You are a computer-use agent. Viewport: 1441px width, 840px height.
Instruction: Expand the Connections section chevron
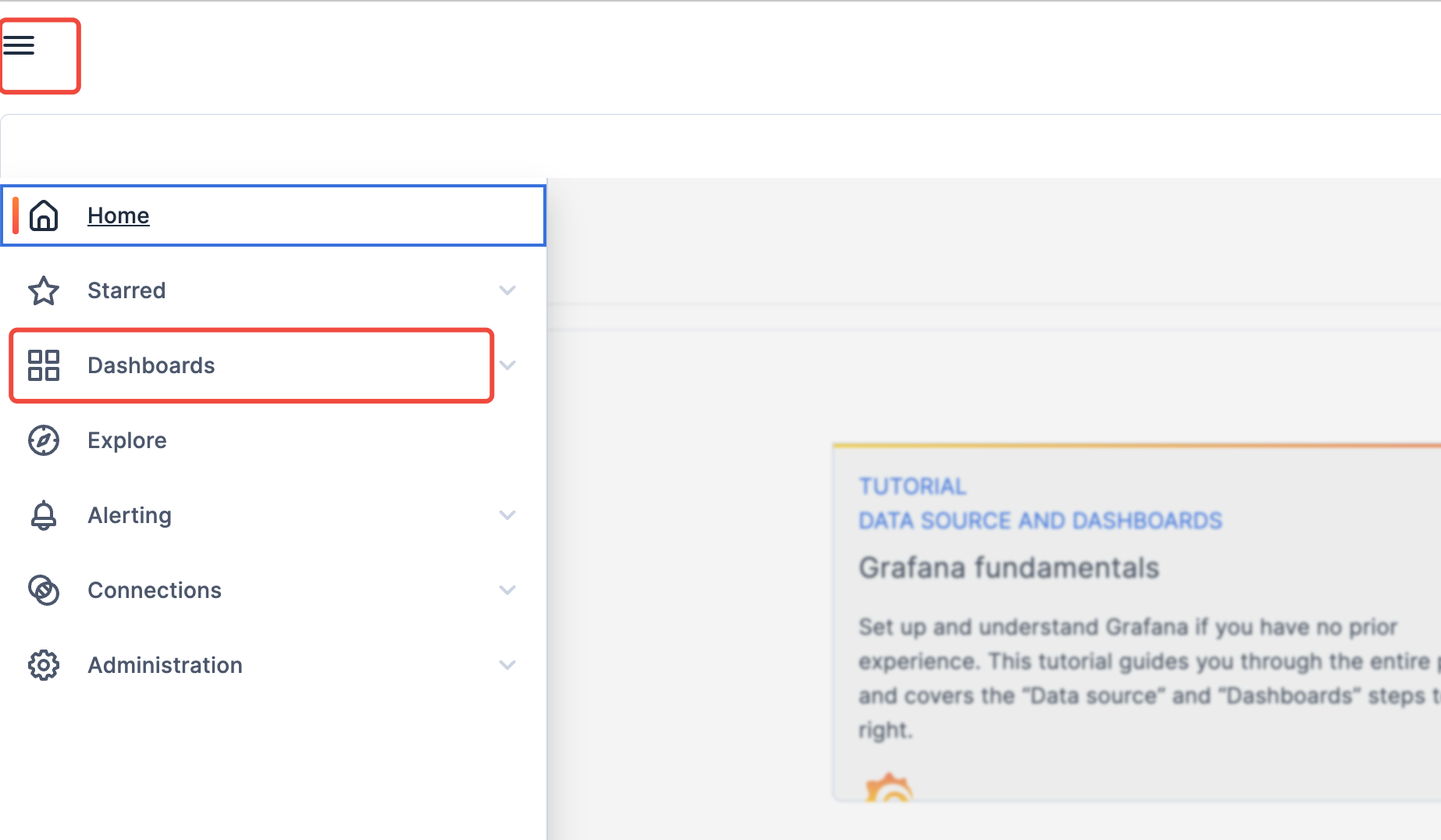tap(507, 590)
